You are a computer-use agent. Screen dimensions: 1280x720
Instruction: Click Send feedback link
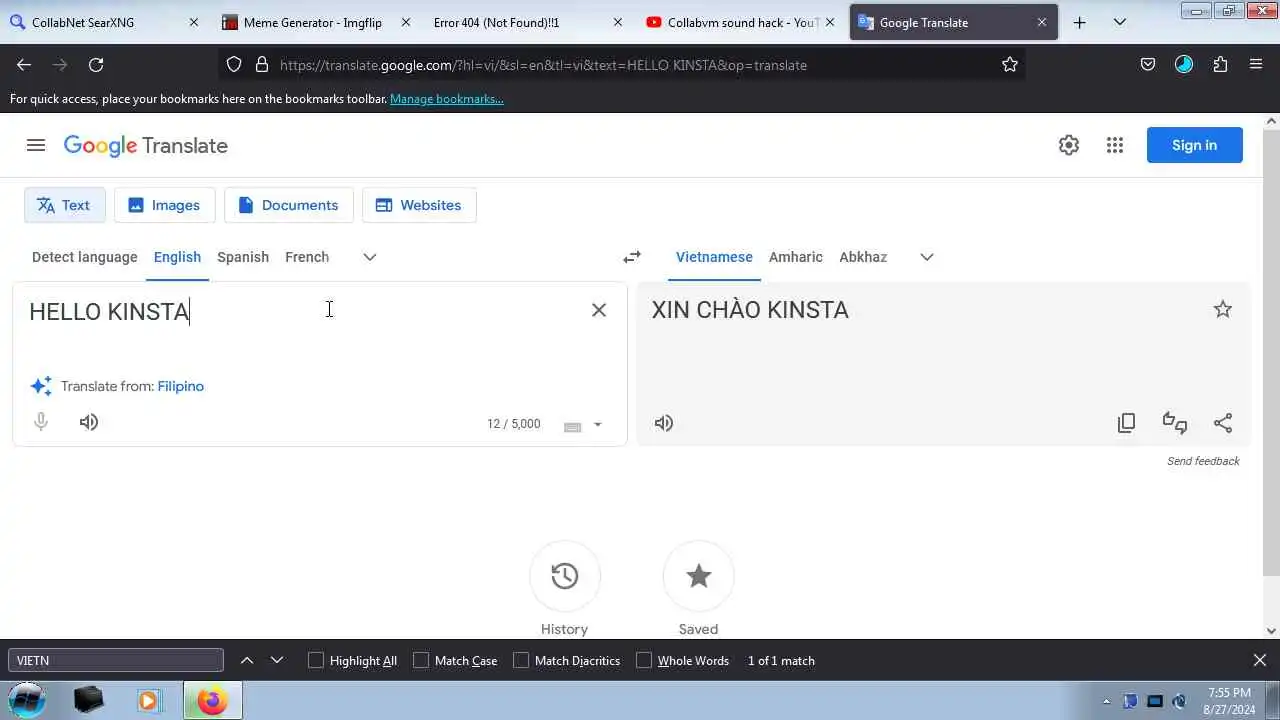click(1203, 461)
